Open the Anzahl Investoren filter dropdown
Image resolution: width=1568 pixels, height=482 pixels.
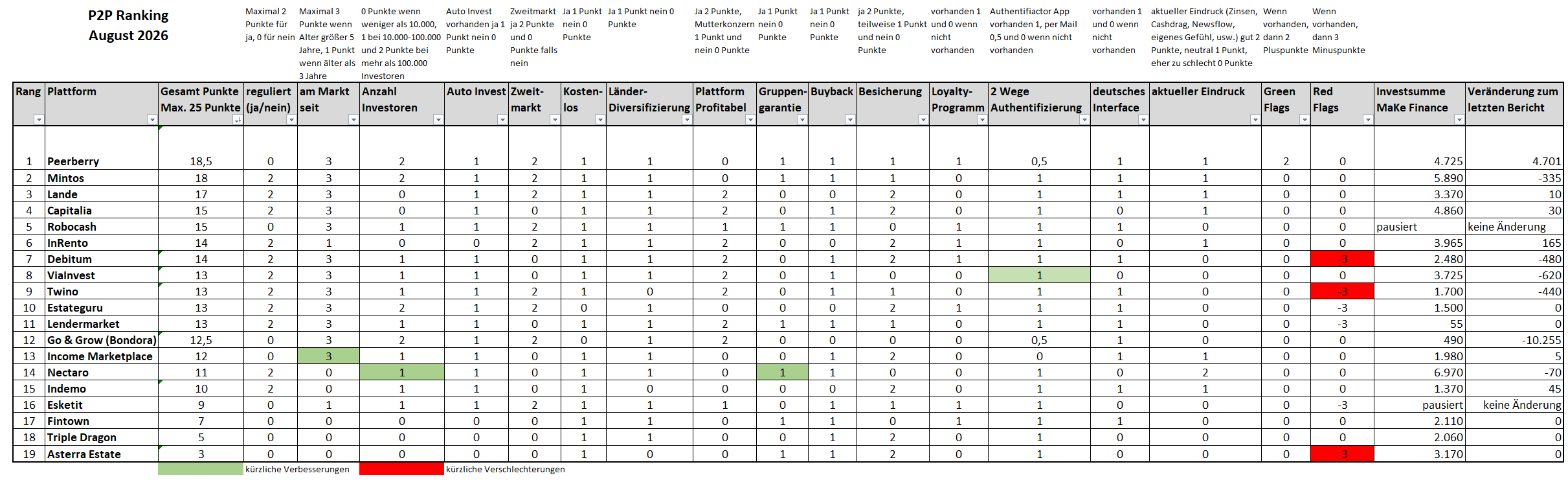point(438,119)
